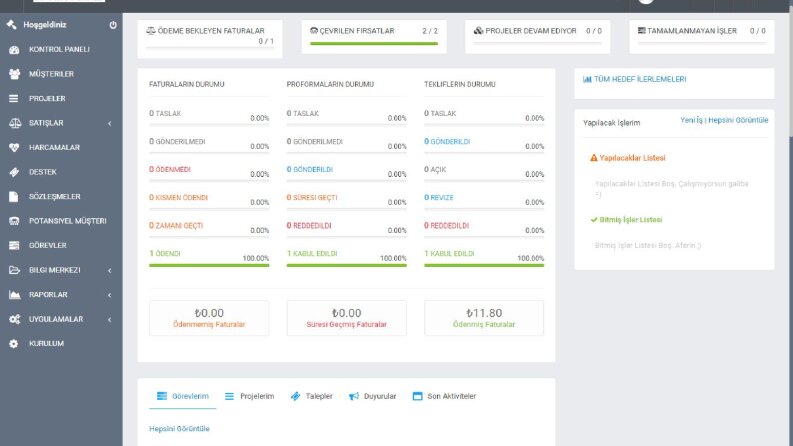Screen dimensions: 793x446
Task: Open Kontrol Paneli menu item
Action: [x=61, y=50]
